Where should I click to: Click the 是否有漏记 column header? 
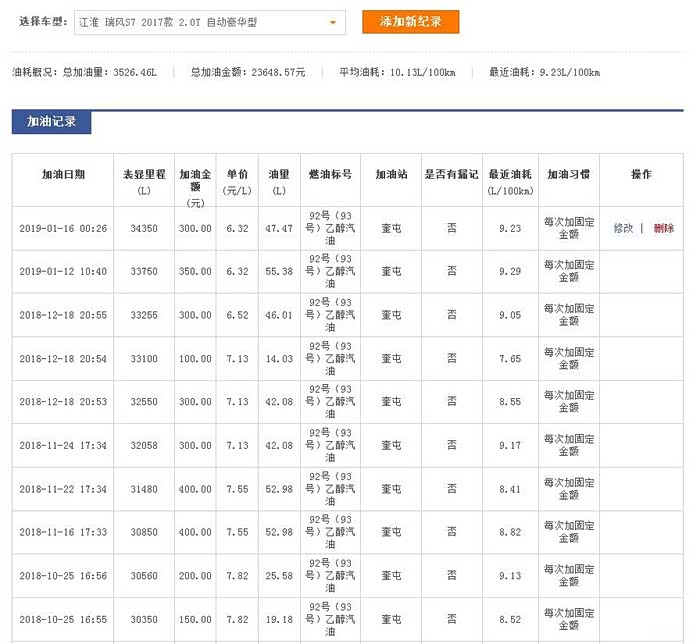(x=451, y=174)
